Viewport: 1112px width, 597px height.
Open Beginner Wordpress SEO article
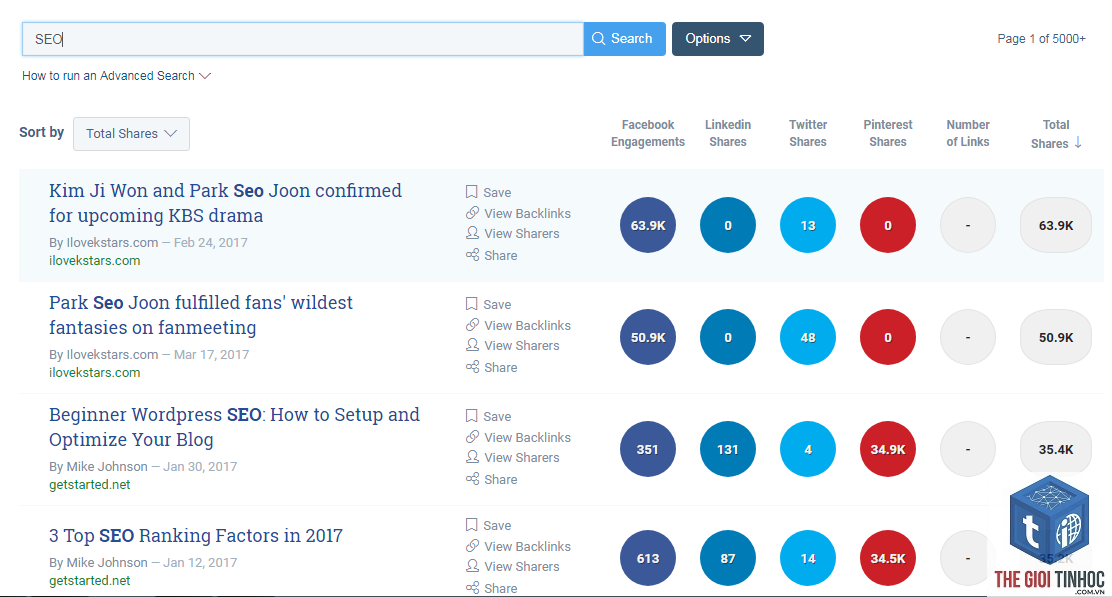pyautogui.click(x=234, y=427)
